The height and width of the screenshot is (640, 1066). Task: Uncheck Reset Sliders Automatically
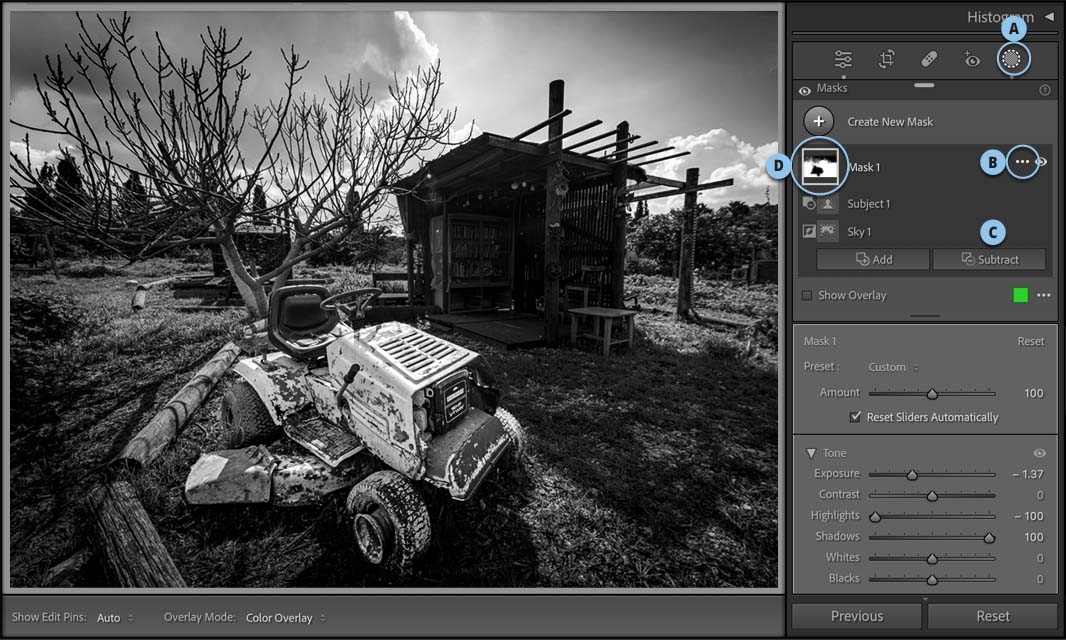tap(855, 417)
